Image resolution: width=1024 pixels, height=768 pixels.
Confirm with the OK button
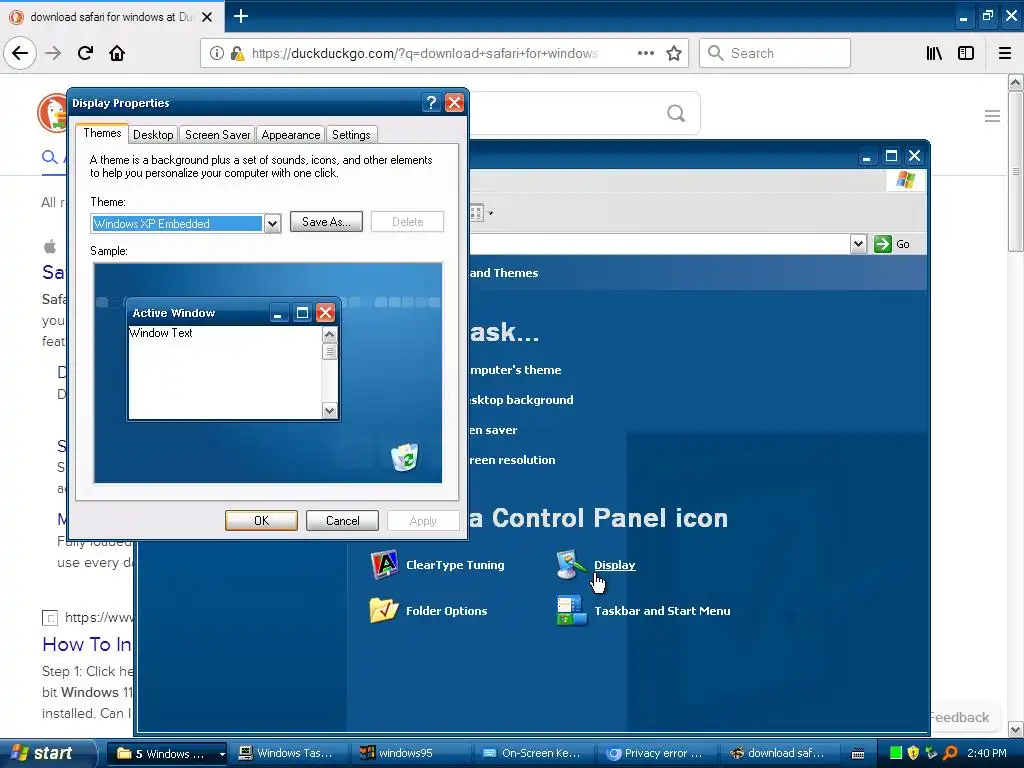click(261, 520)
